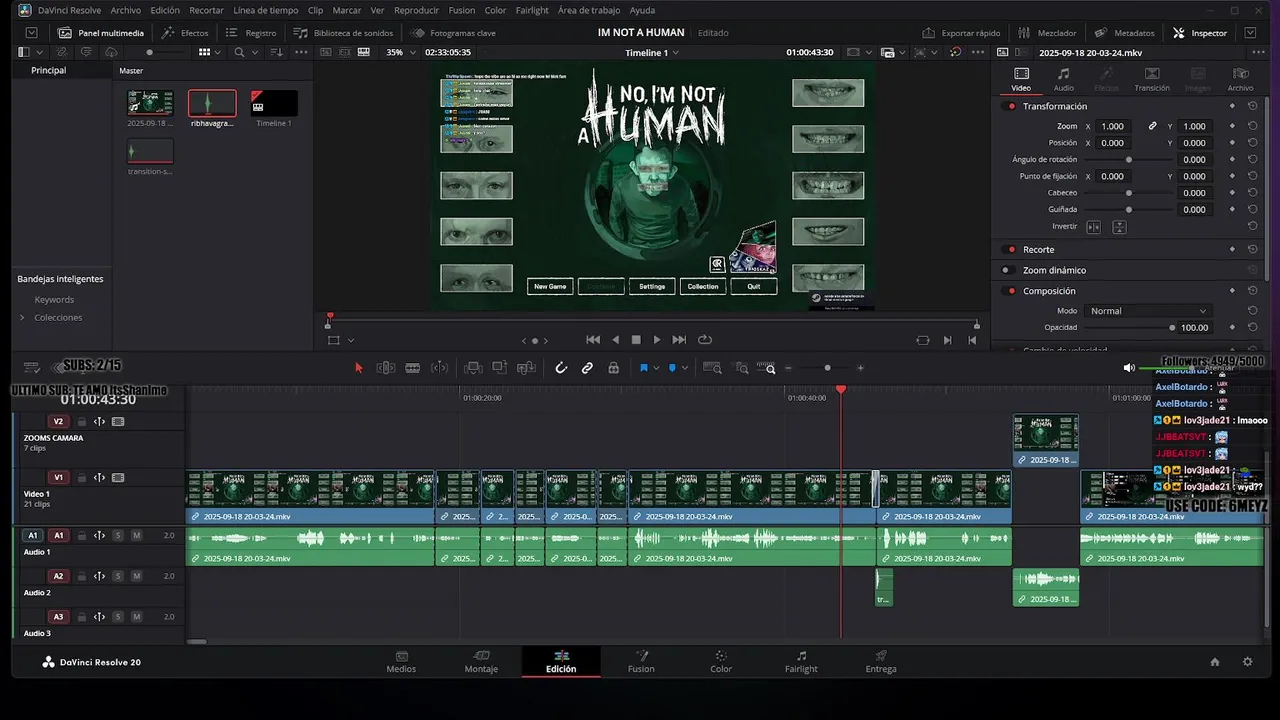
Task: Adjust the Opacidad slider
Action: point(1128,327)
